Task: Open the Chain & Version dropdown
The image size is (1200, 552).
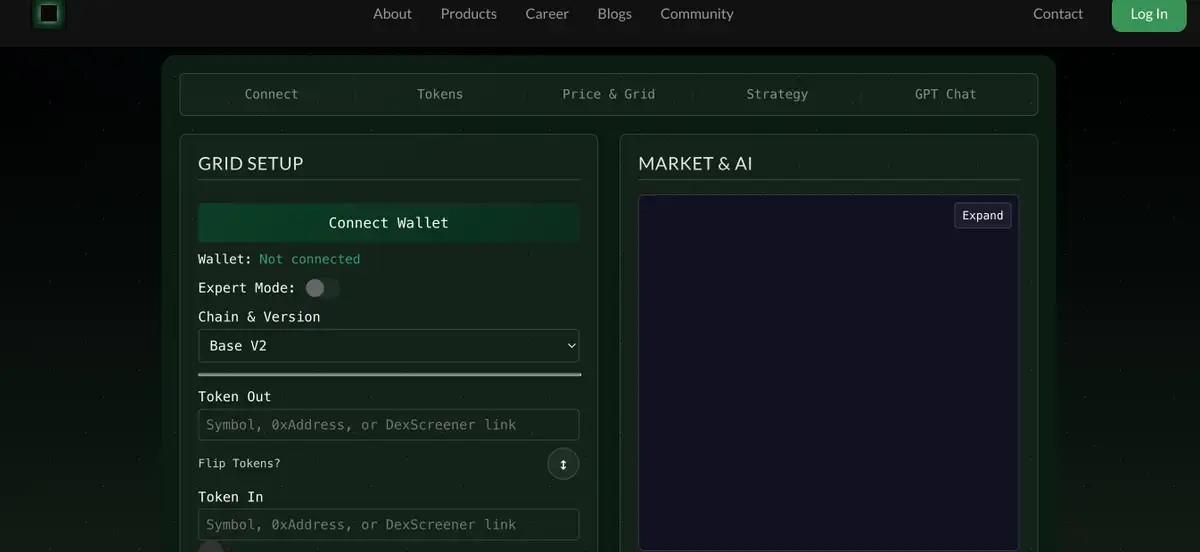Action: click(x=388, y=346)
